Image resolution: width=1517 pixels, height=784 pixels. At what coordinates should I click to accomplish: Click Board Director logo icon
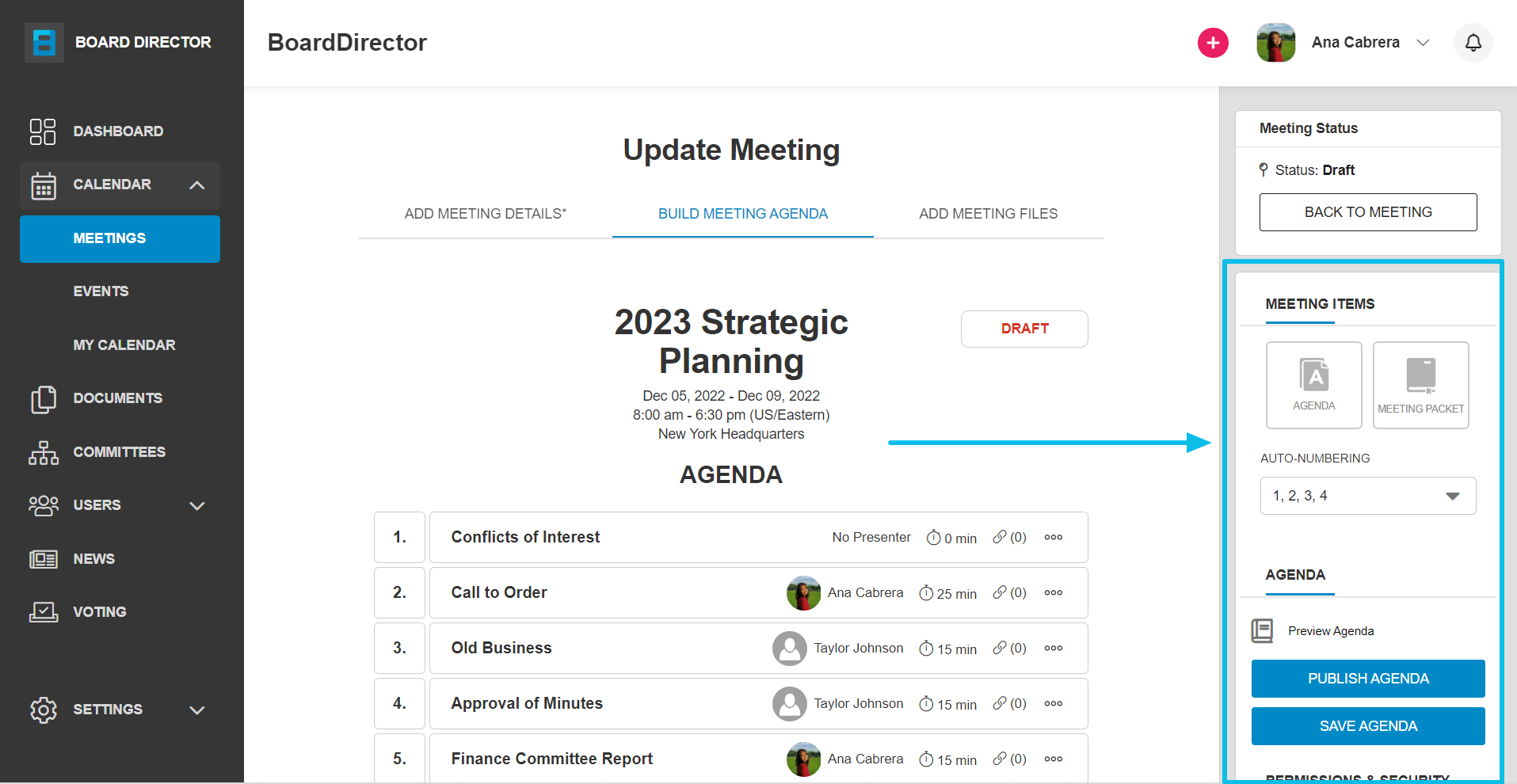(x=44, y=42)
